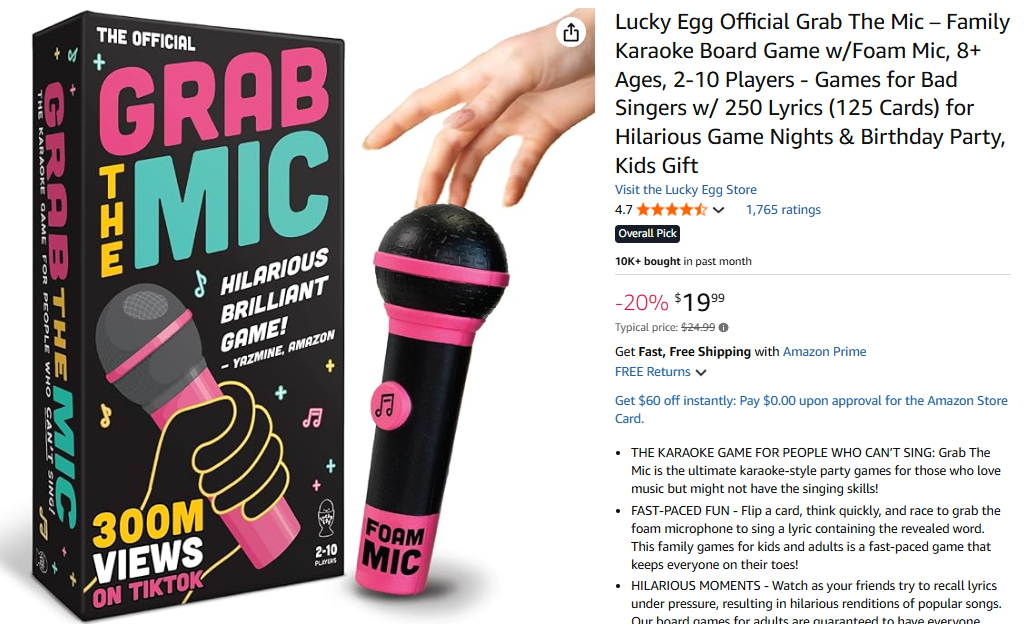The height and width of the screenshot is (625, 1024).
Task: Click the FREE Returns text link
Action: point(652,372)
